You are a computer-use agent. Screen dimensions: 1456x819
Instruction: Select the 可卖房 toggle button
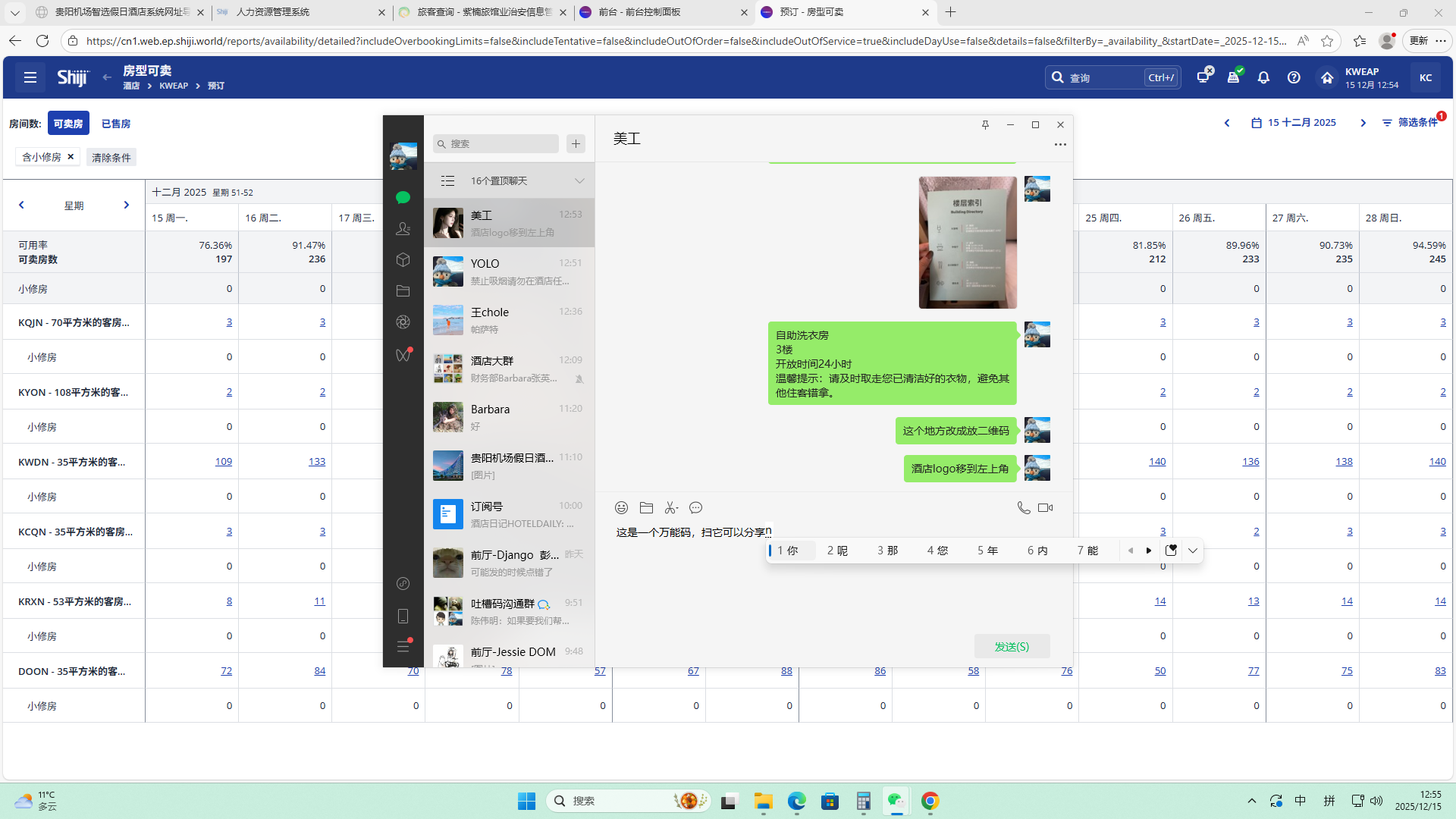pyautogui.click(x=68, y=124)
